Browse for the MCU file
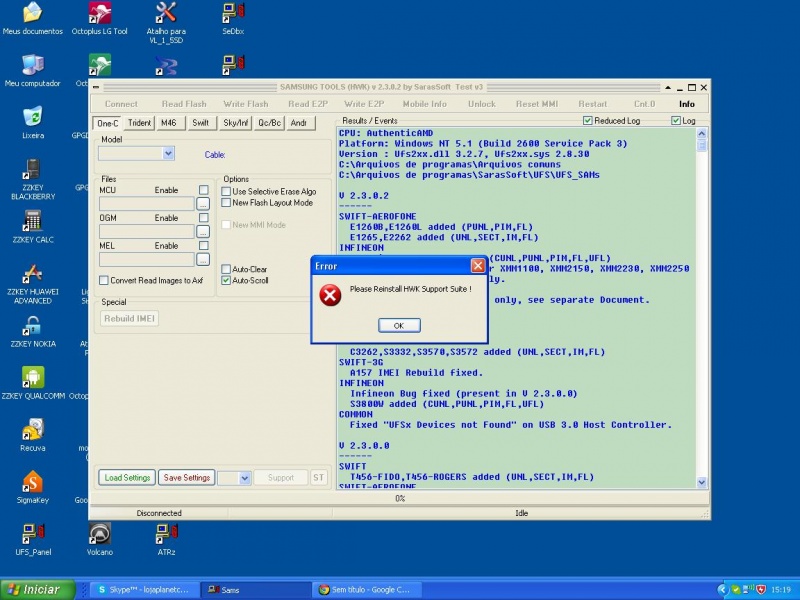 pyautogui.click(x=203, y=204)
